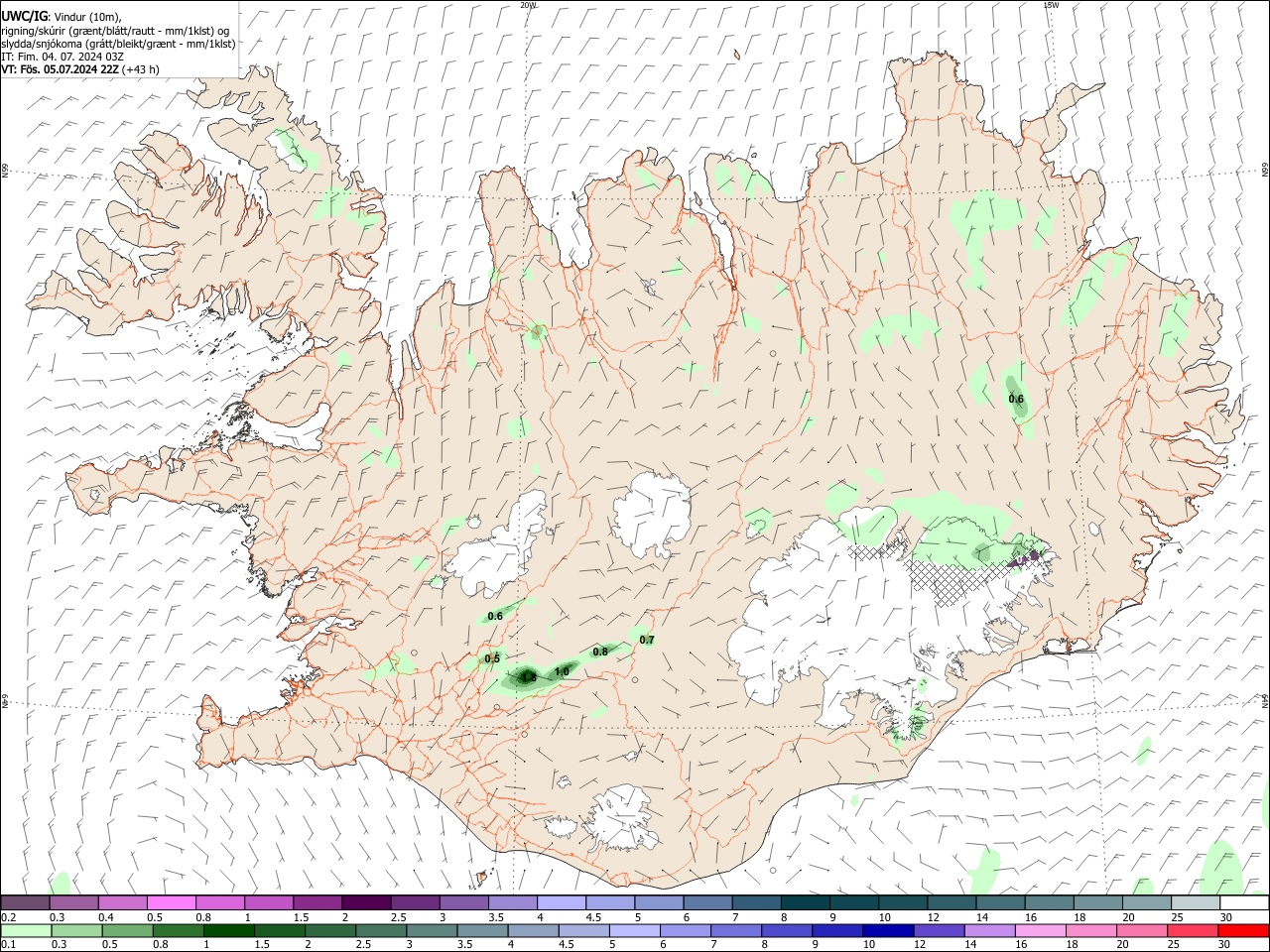Screen dimensions: 1270x952
Task: Pick the darkest green swatch labeled 1 in lower legend
Action: pos(228,930)
